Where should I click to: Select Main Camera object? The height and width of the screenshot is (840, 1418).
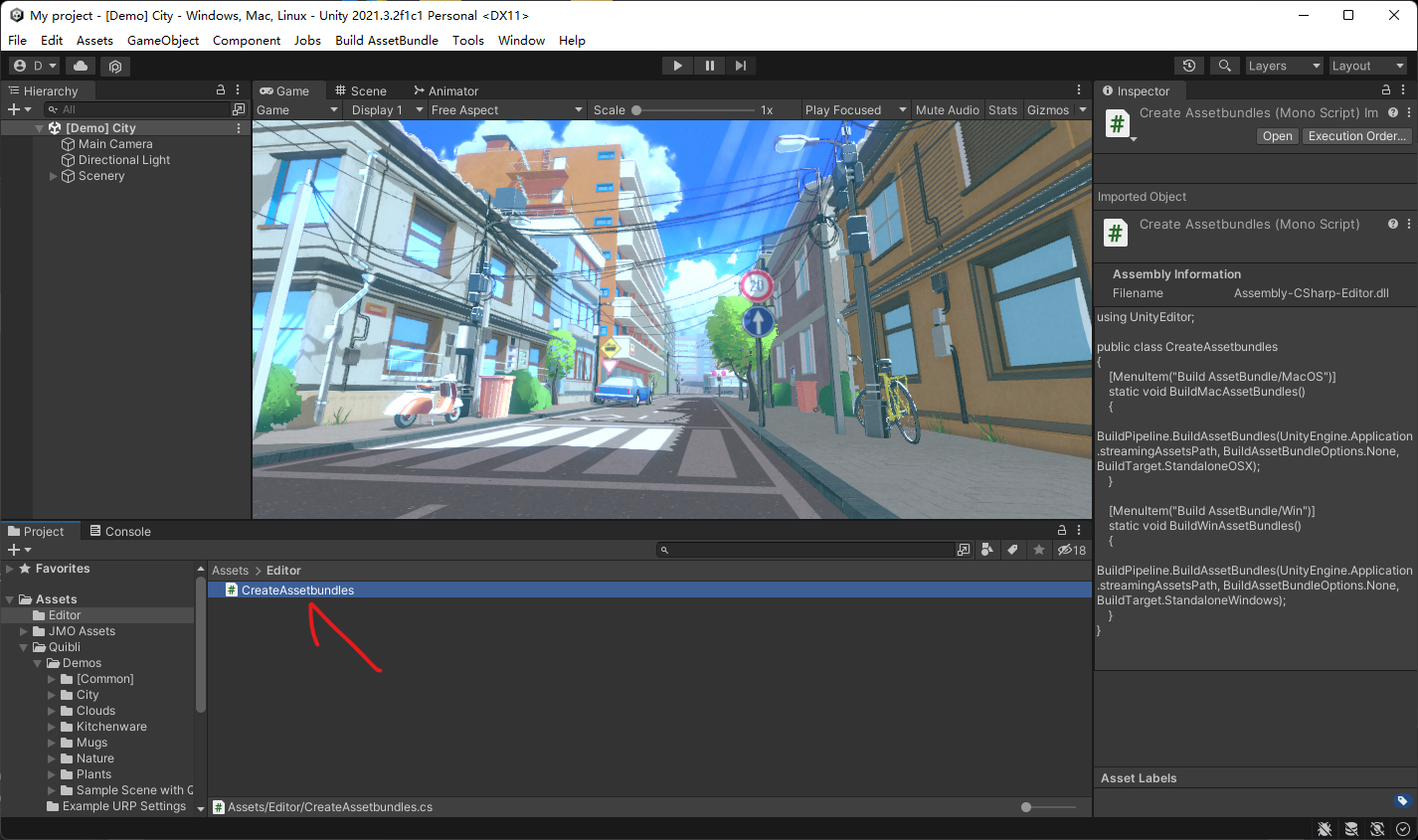115,144
